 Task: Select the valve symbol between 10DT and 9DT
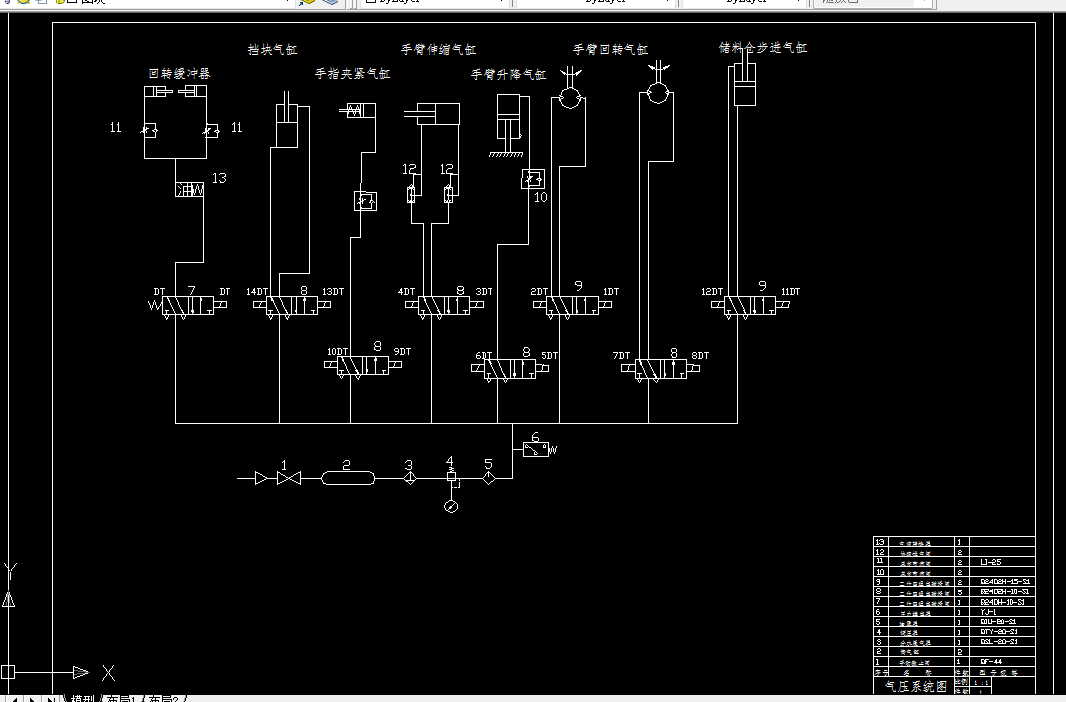click(363, 366)
